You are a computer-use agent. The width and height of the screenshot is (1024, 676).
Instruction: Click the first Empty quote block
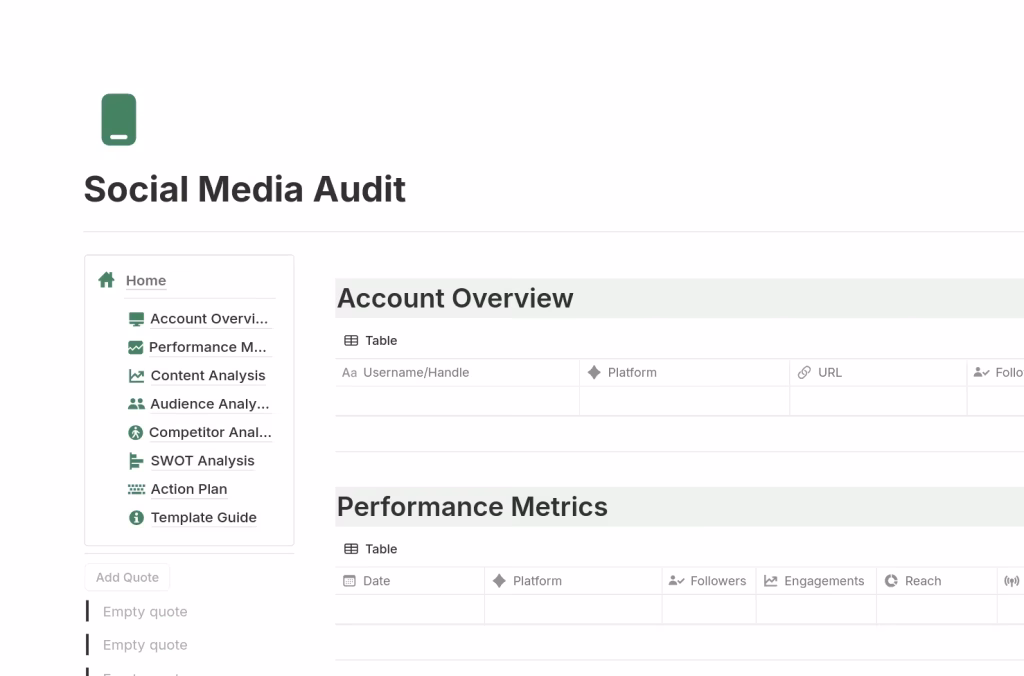[x=145, y=612]
